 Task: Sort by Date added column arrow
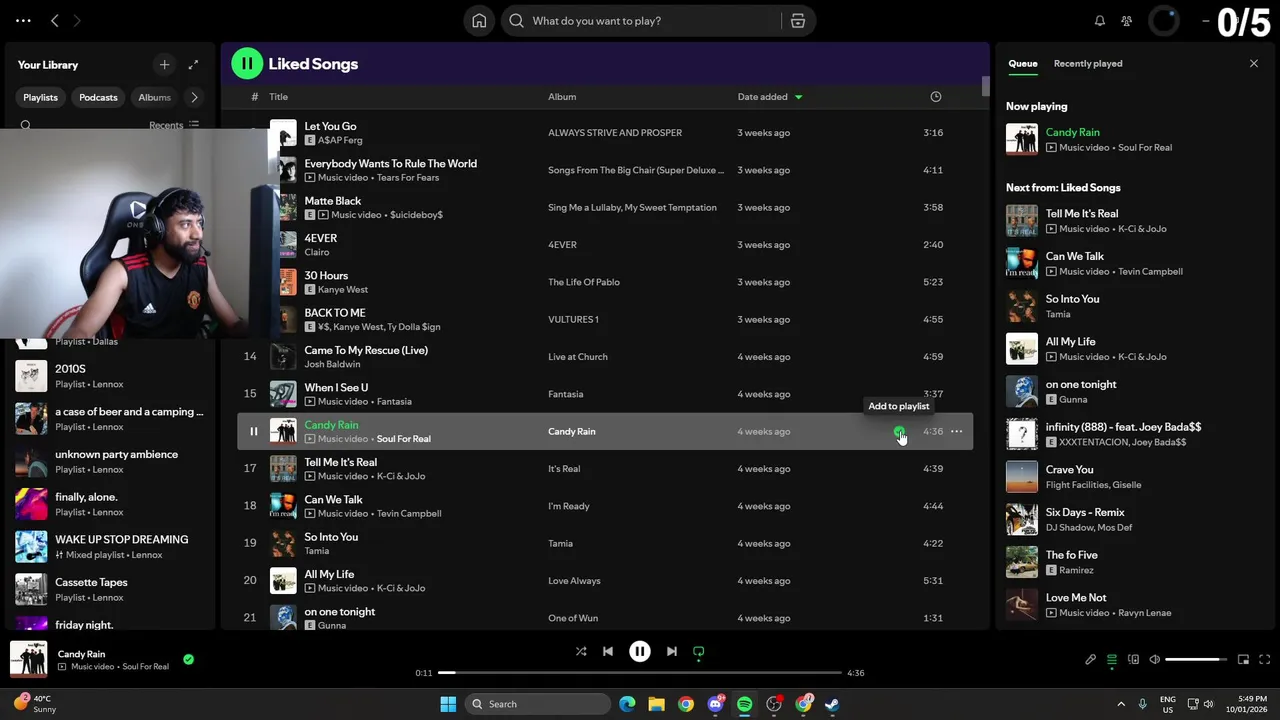click(x=798, y=97)
